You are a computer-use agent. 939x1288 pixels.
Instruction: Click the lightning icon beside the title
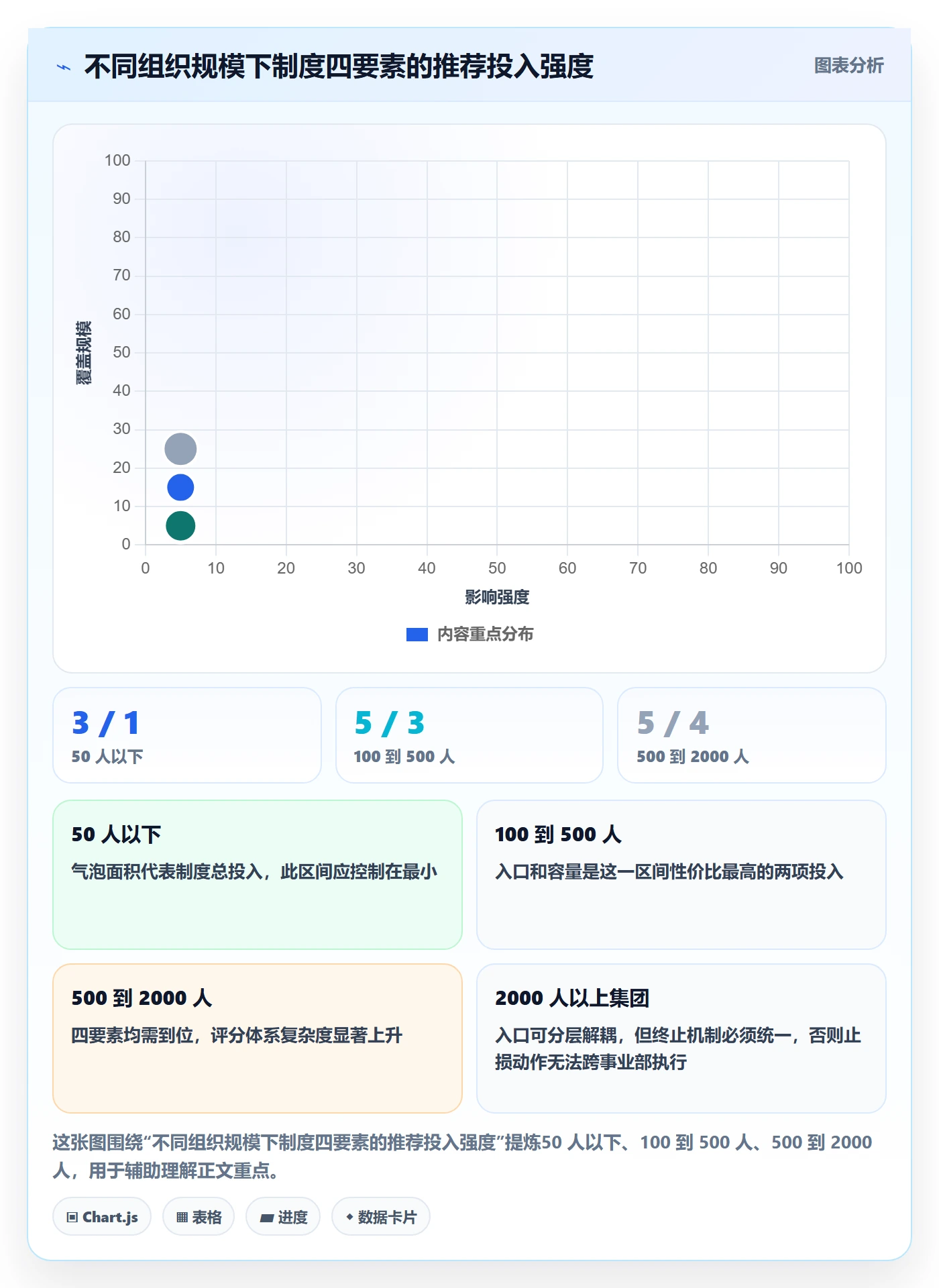click(64, 67)
